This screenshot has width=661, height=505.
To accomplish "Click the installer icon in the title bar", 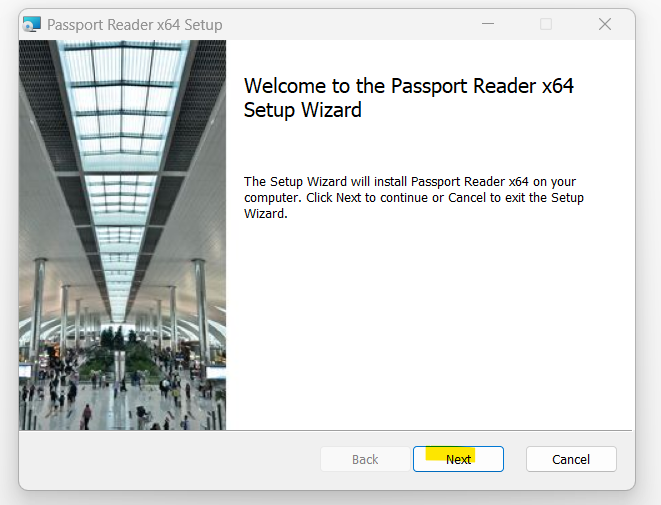I will point(32,24).
